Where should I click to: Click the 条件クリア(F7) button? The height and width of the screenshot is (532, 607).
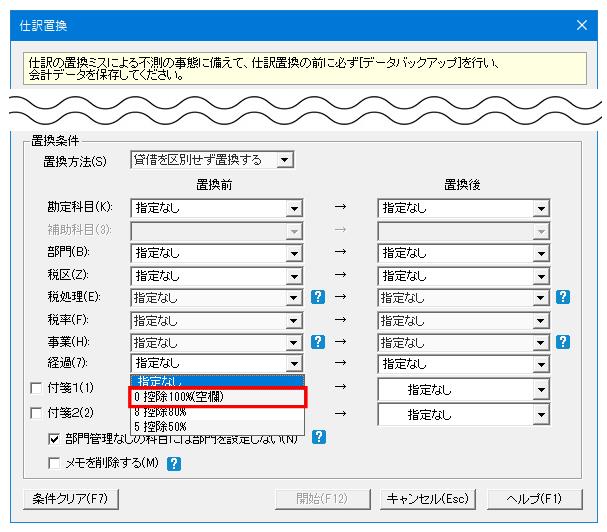[71, 499]
